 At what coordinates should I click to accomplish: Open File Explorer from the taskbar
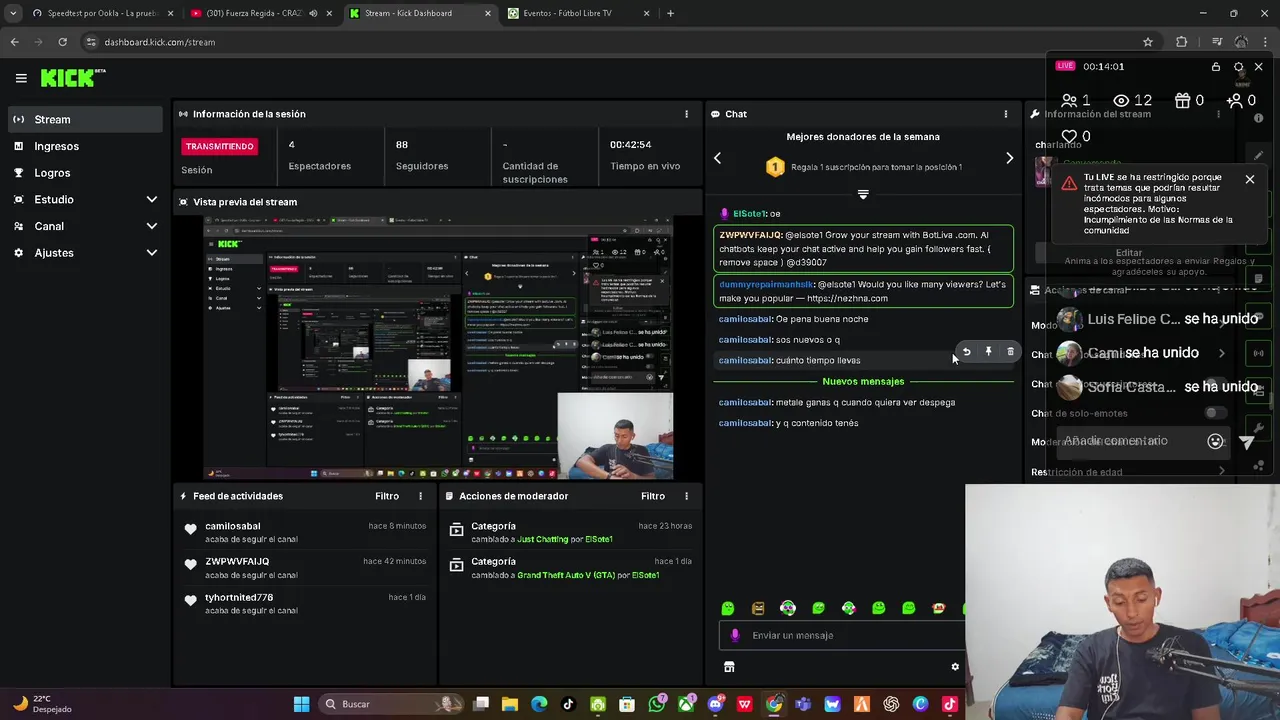(x=510, y=704)
